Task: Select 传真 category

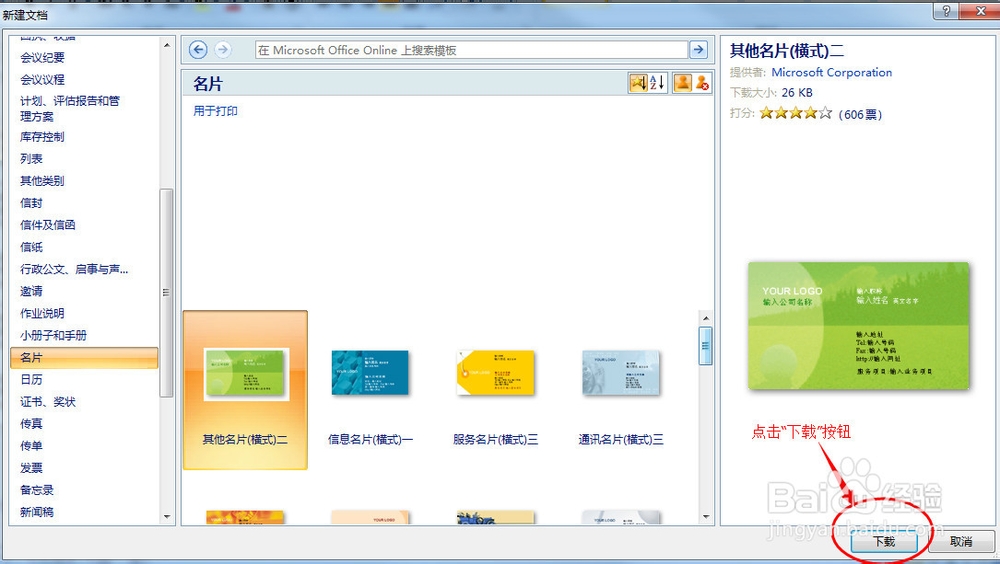Action: [31, 424]
